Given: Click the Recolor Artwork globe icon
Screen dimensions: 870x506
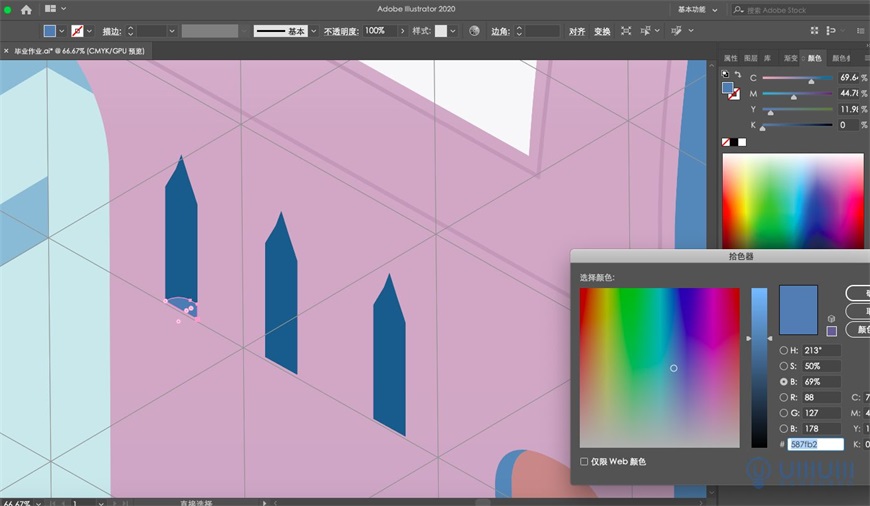Looking at the screenshot, I should pyautogui.click(x=474, y=31).
